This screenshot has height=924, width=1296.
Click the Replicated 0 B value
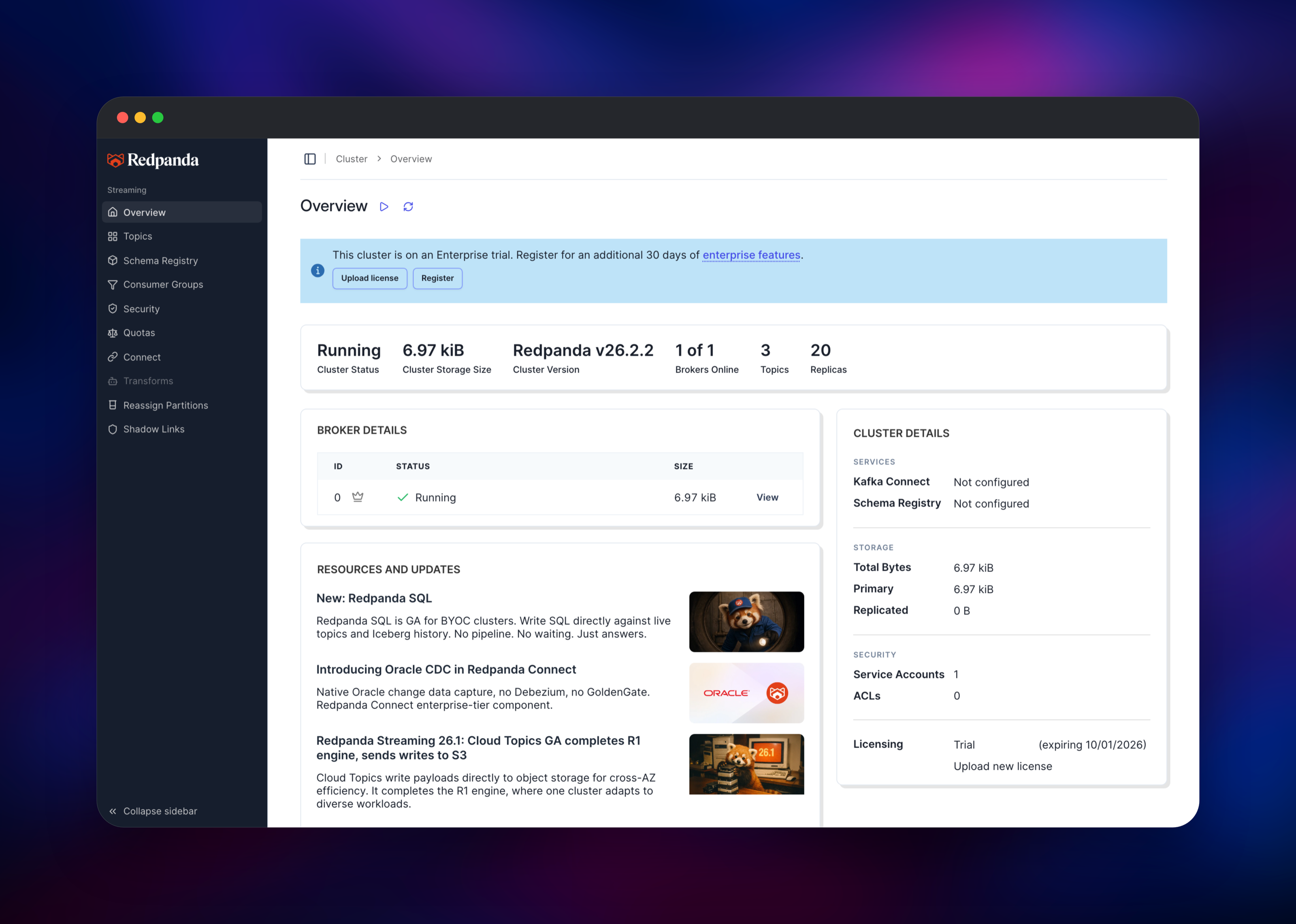[x=962, y=611]
